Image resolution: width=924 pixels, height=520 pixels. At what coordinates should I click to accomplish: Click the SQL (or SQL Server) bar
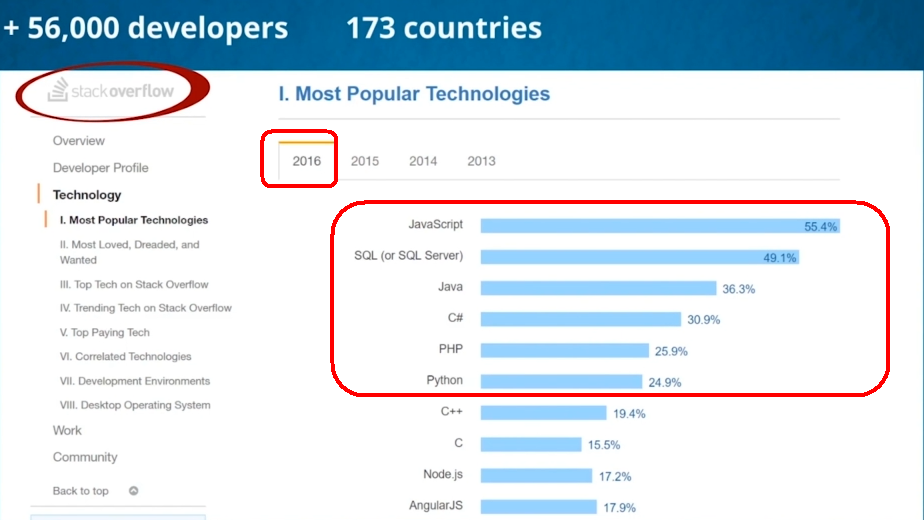point(639,257)
